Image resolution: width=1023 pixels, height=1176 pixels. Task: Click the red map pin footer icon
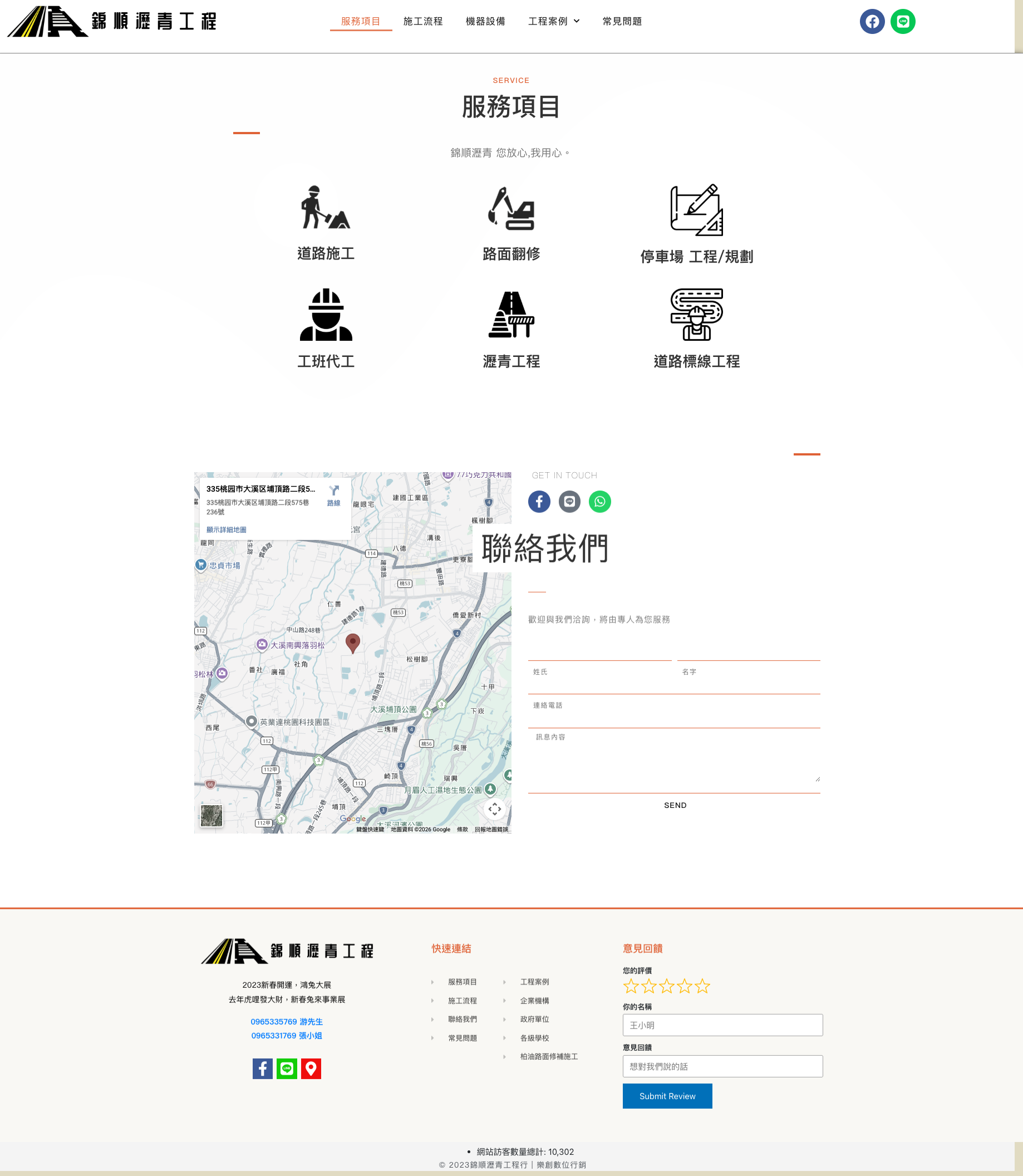(x=311, y=1068)
